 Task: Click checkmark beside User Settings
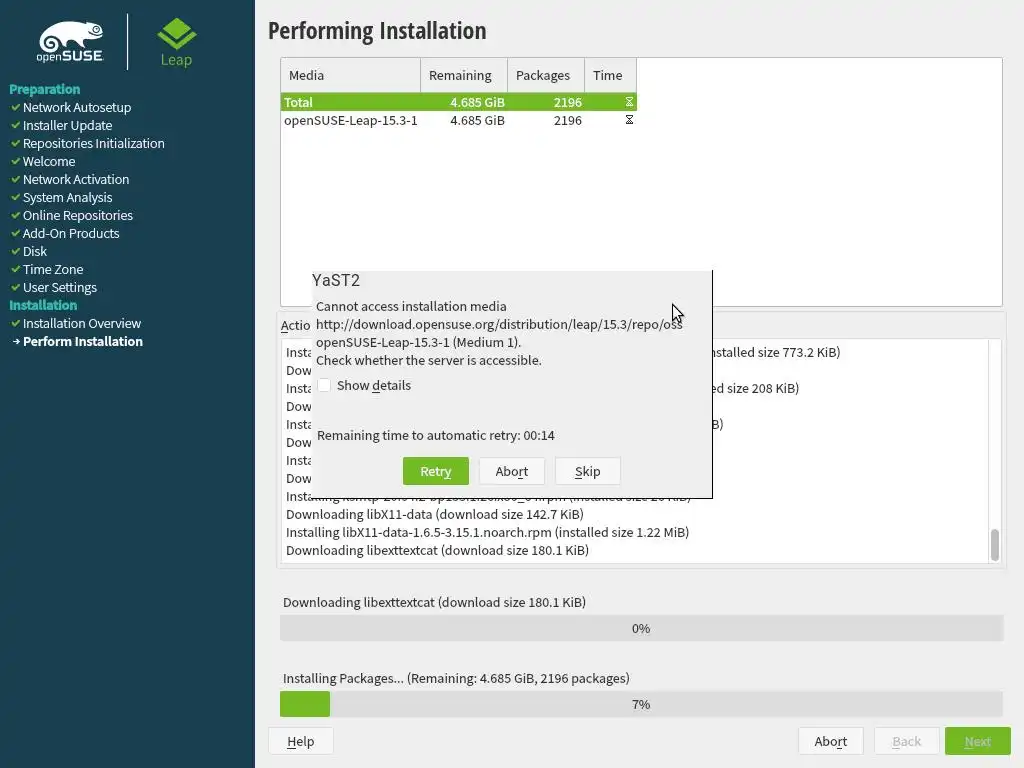tap(16, 287)
